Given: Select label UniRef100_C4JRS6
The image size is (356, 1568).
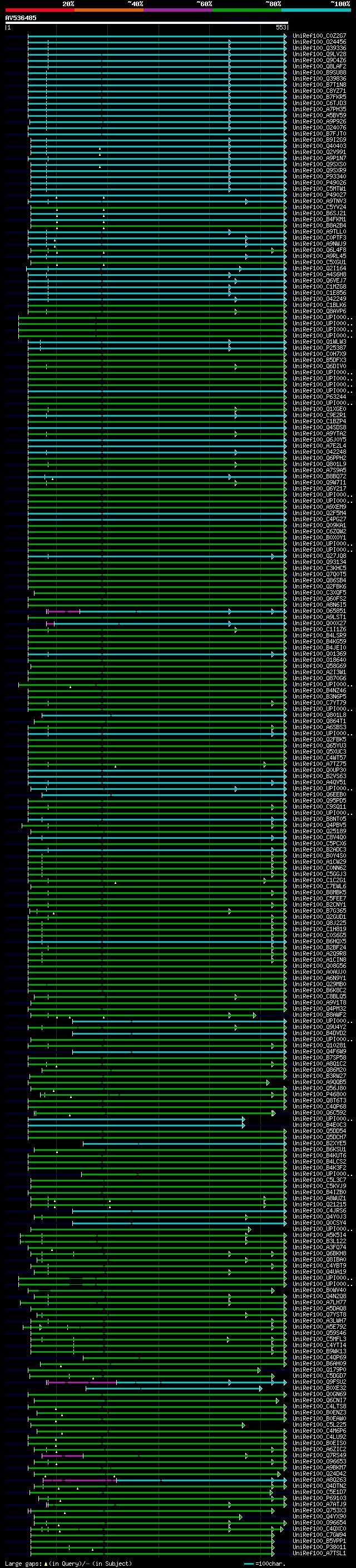Looking at the screenshot, I should (319, 1211).
